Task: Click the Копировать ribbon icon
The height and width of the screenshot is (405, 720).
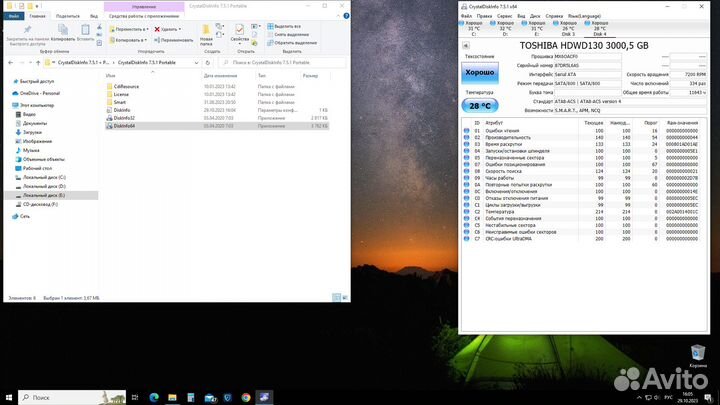Action: (x=63, y=30)
